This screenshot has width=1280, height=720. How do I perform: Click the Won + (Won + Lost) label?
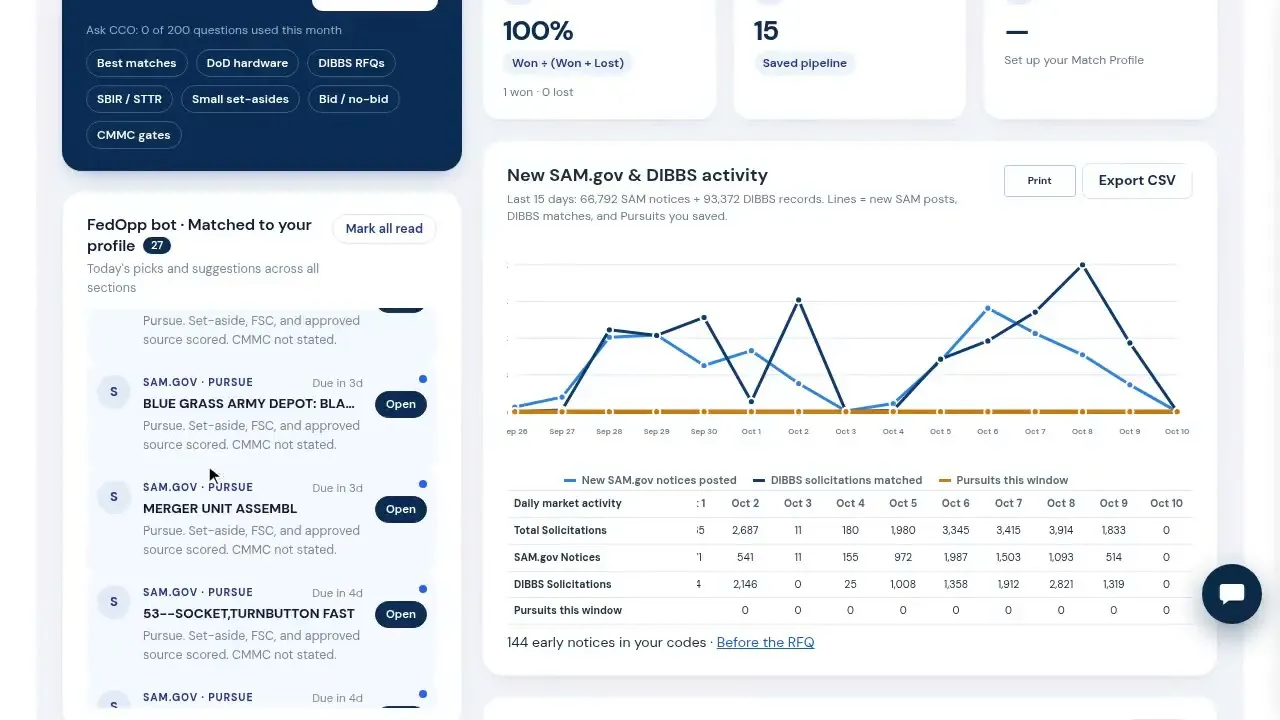tap(568, 63)
